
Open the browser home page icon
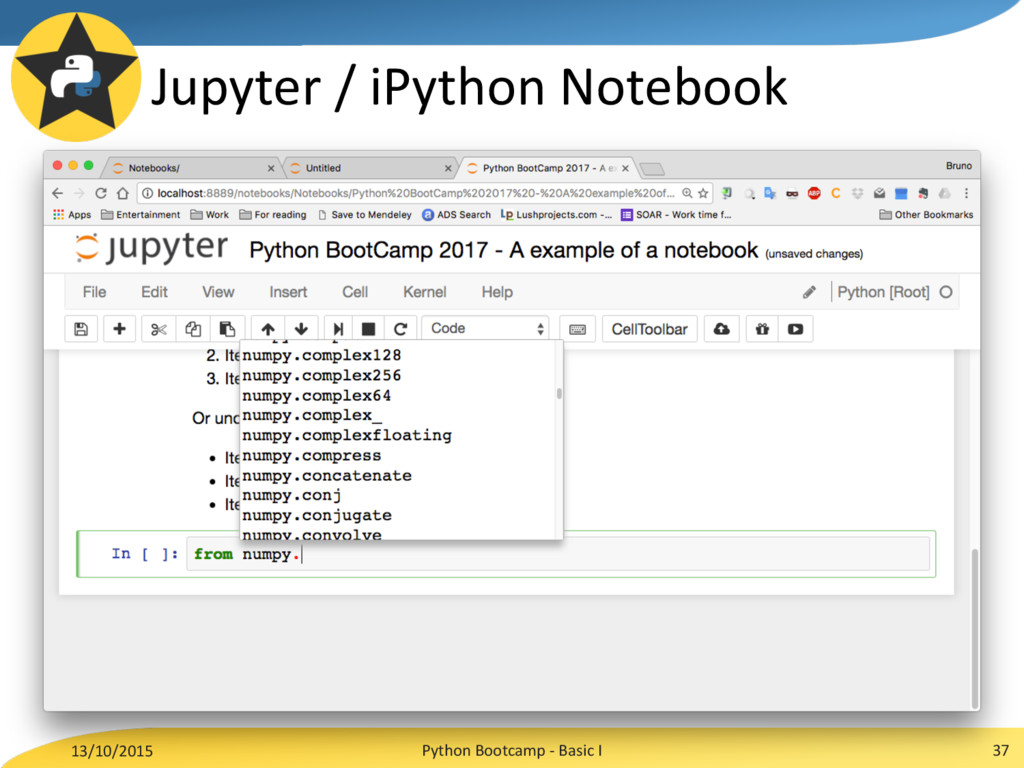(x=122, y=193)
